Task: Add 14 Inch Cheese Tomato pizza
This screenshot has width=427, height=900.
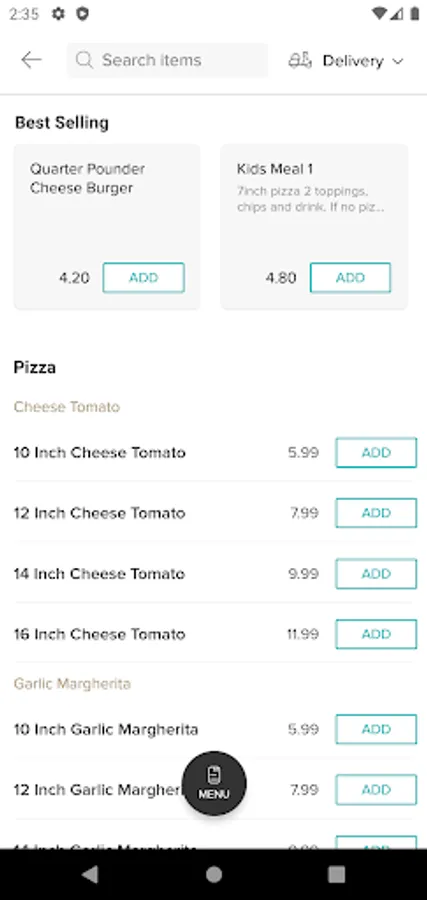Action: click(376, 574)
